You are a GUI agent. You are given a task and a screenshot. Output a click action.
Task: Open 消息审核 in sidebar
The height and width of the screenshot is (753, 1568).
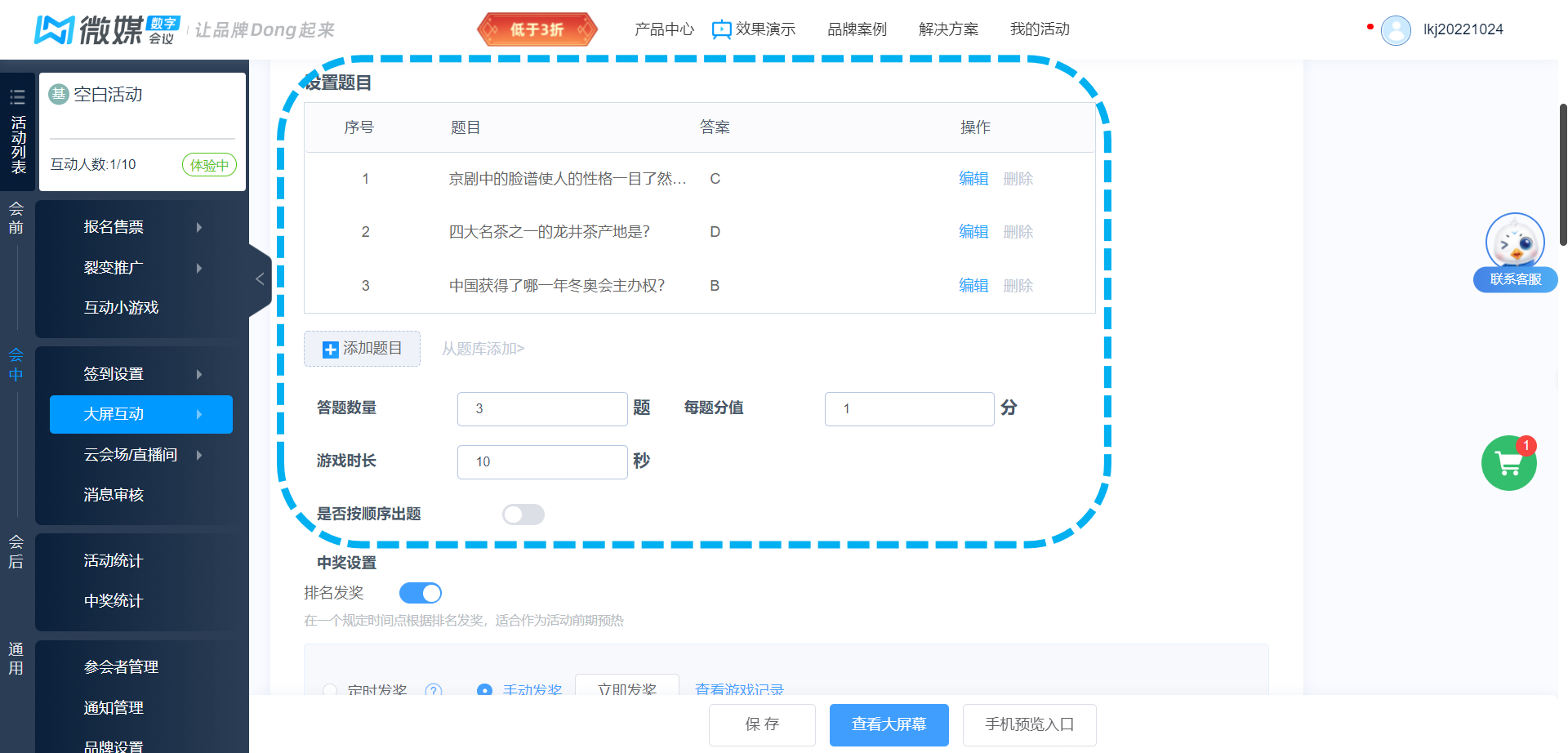coord(114,495)
